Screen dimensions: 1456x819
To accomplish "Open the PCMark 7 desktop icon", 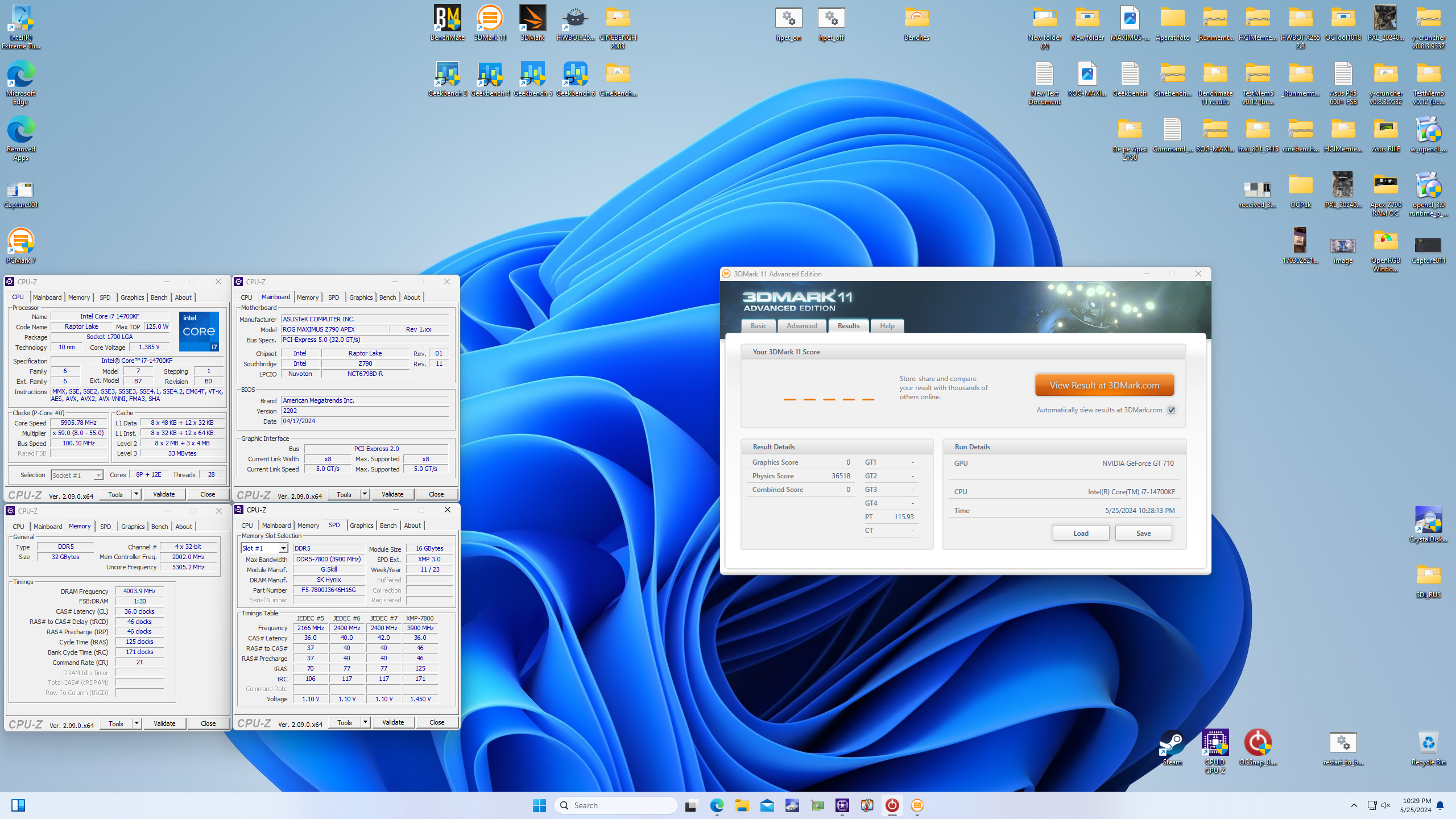I will point(20,246).
